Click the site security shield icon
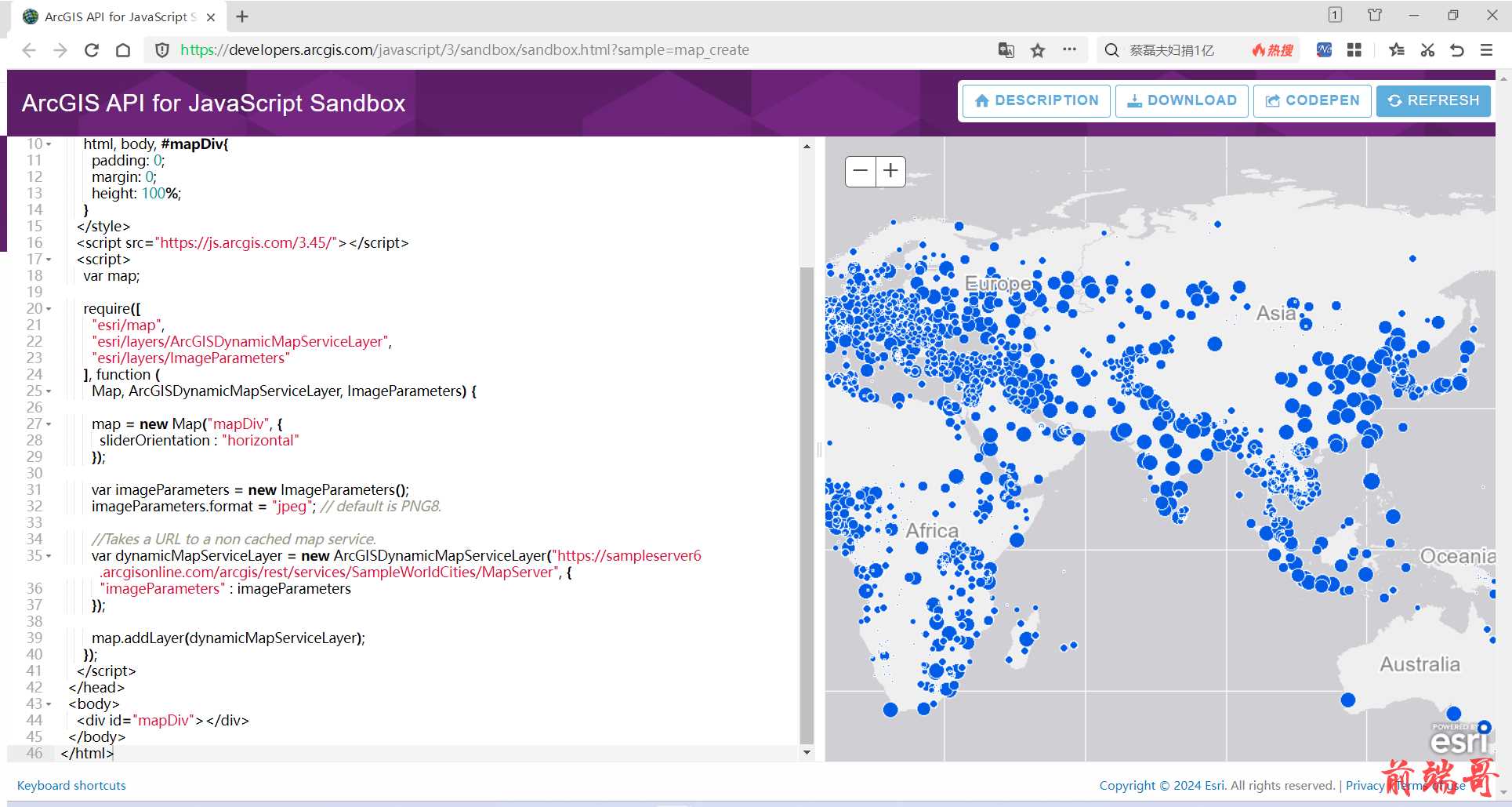 tap(162, 50)
